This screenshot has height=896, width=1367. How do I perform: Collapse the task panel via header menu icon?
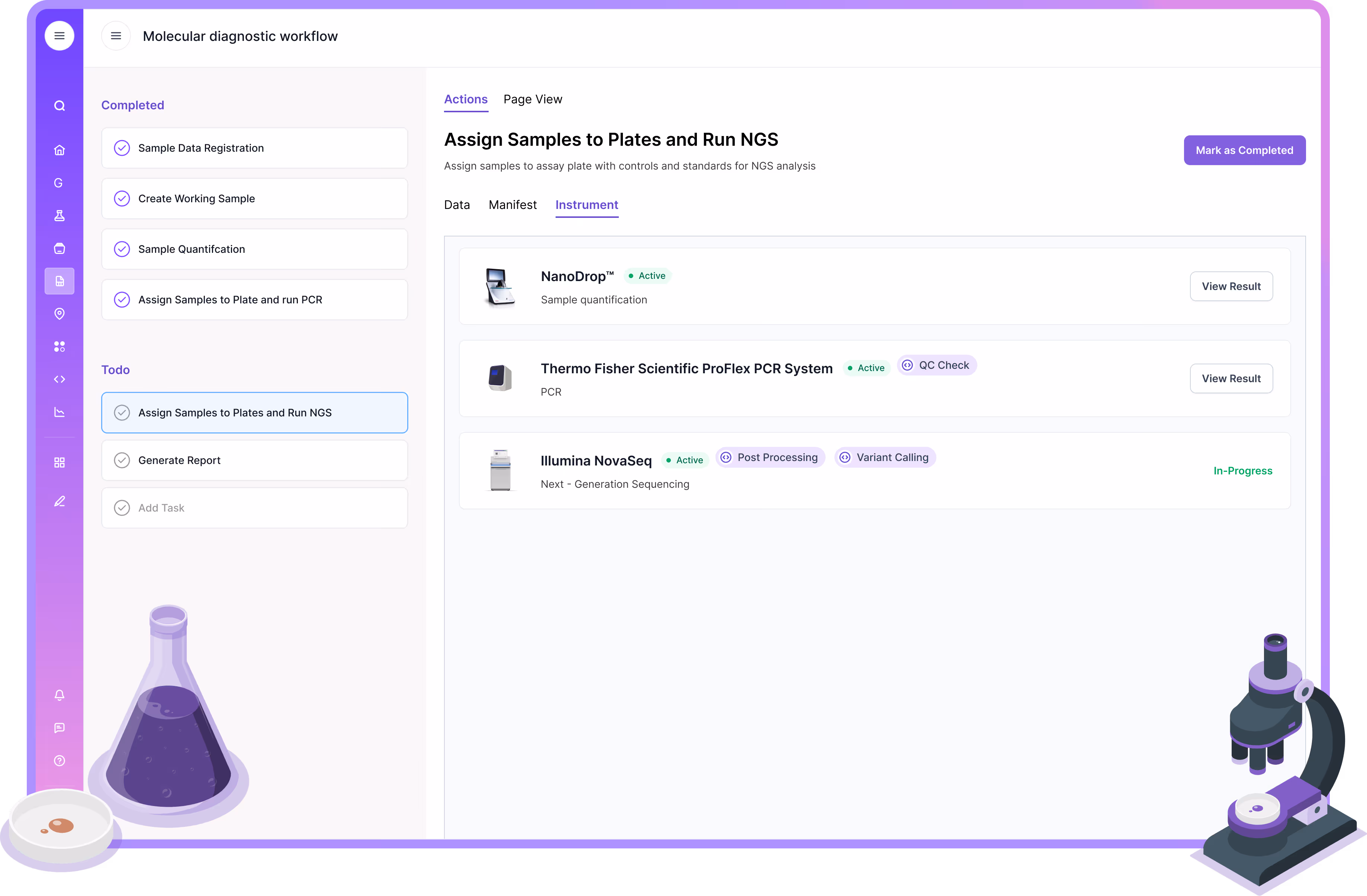click(115, 36)
